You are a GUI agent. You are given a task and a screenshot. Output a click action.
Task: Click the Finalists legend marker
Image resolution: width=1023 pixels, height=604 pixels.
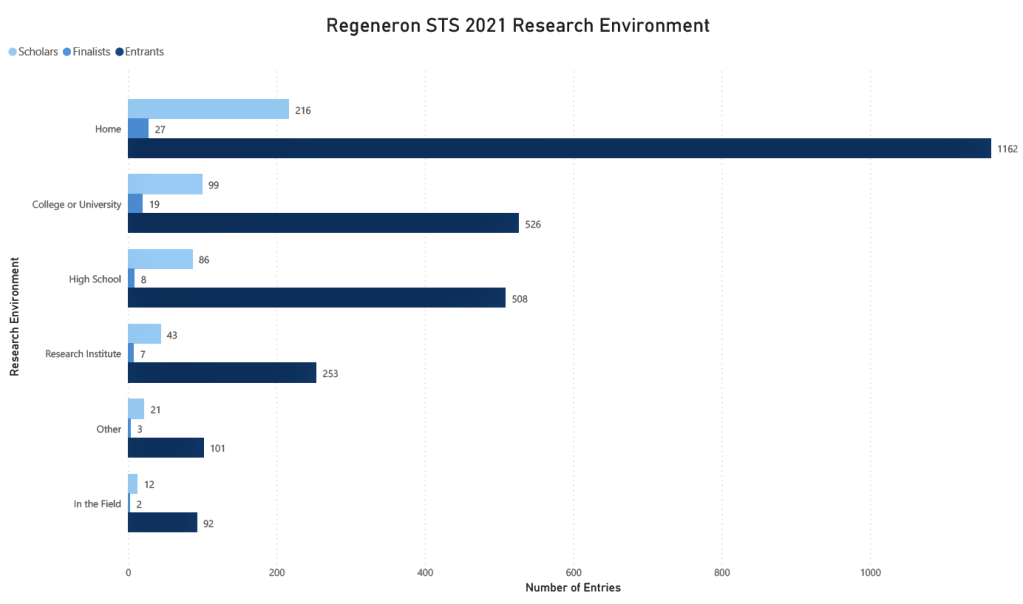click(66, 52)
